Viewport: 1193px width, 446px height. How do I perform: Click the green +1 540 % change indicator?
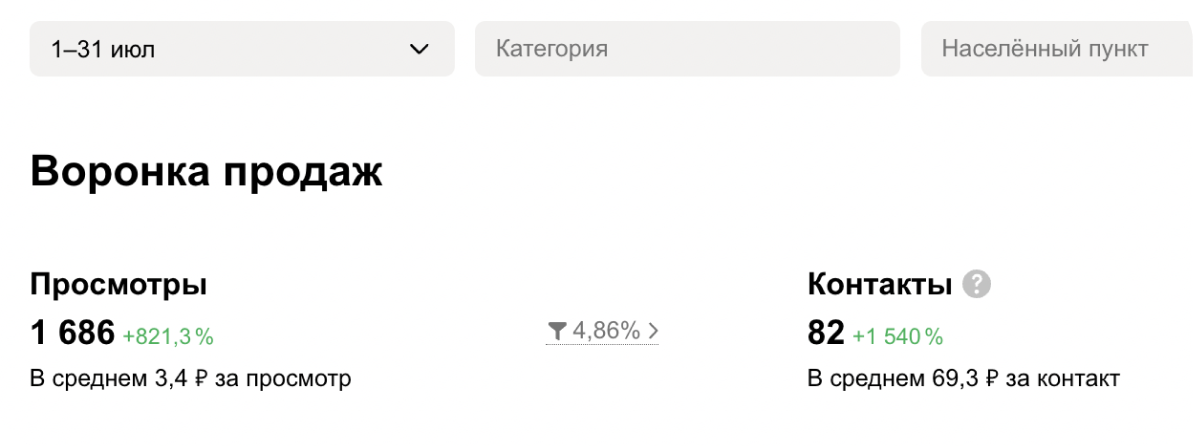[x=898, y=337]
